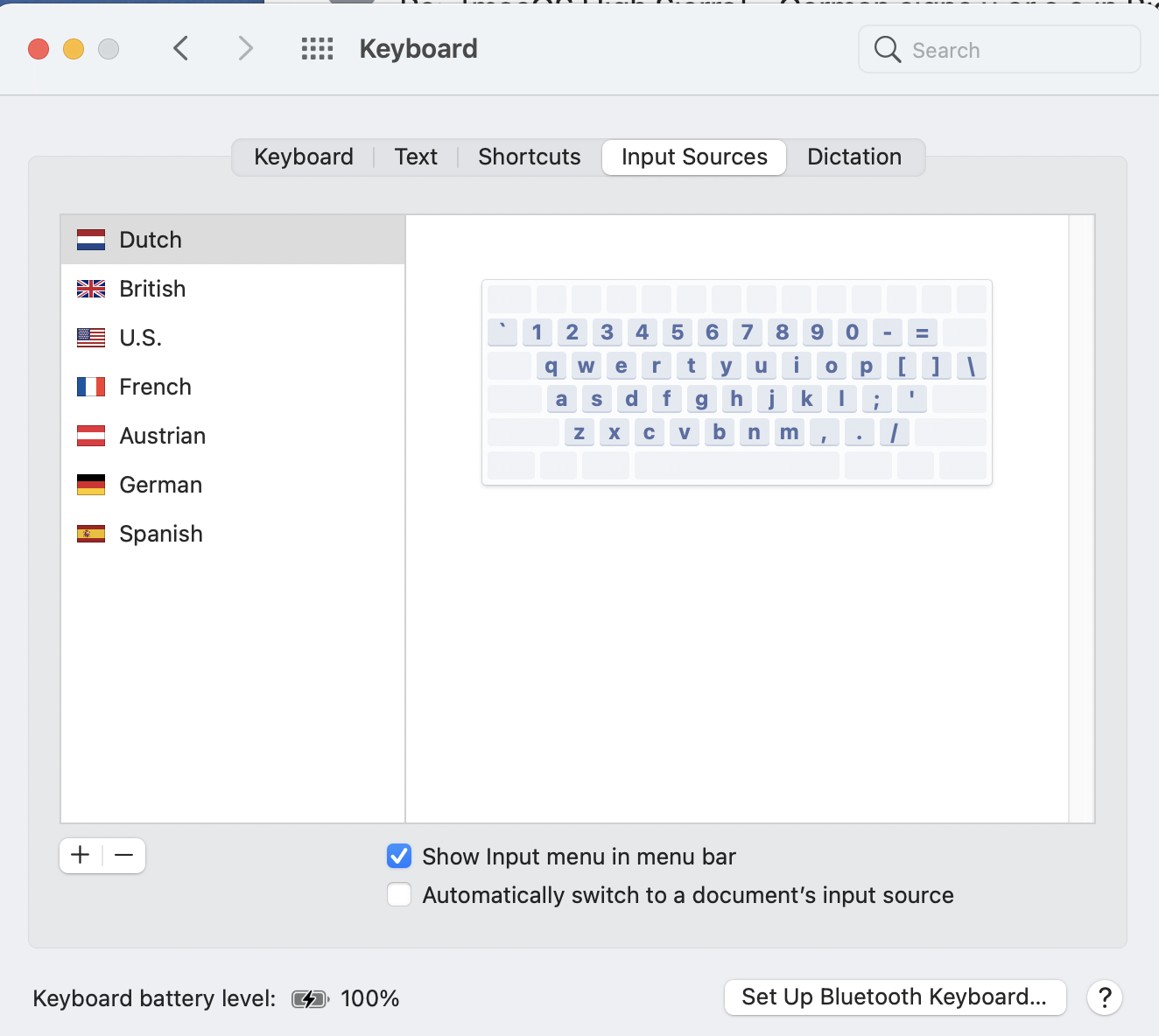Enable automatically switch to document's input source
The width and height of the screenshot is (1159, 1036).
(399, 895)
